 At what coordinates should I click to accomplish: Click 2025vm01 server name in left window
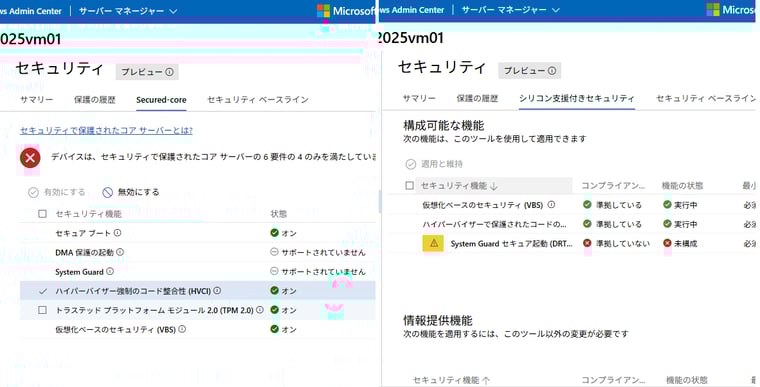click(x=31, y=39)
